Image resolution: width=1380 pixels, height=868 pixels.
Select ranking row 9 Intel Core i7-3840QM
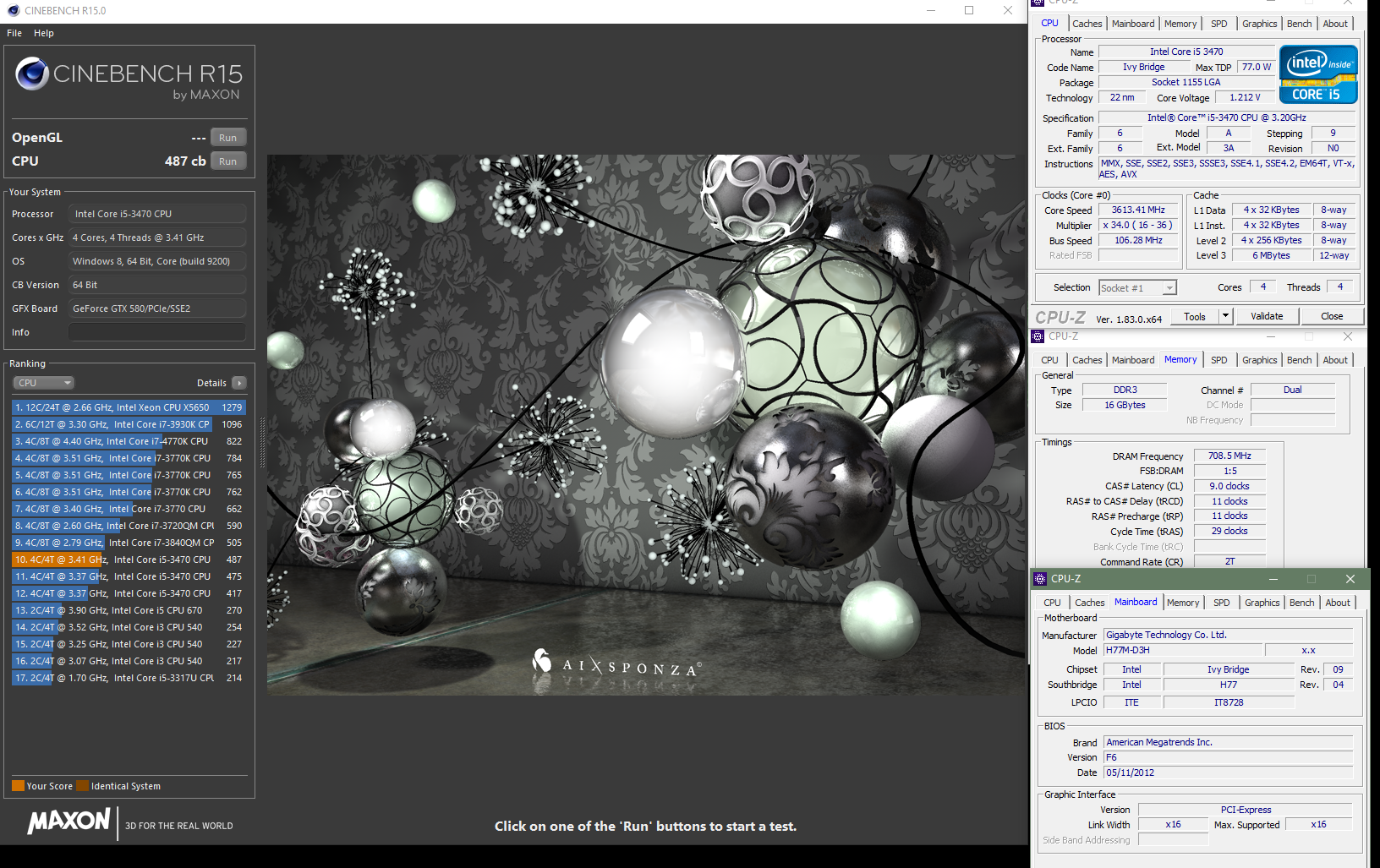pos(129,543)
